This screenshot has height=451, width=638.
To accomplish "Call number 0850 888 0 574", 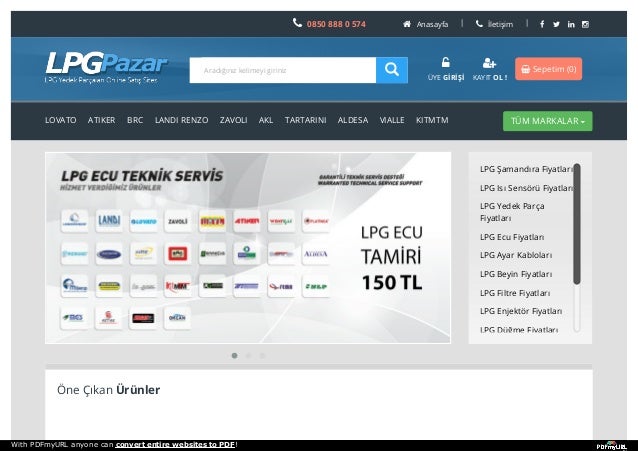I will 336,24.
